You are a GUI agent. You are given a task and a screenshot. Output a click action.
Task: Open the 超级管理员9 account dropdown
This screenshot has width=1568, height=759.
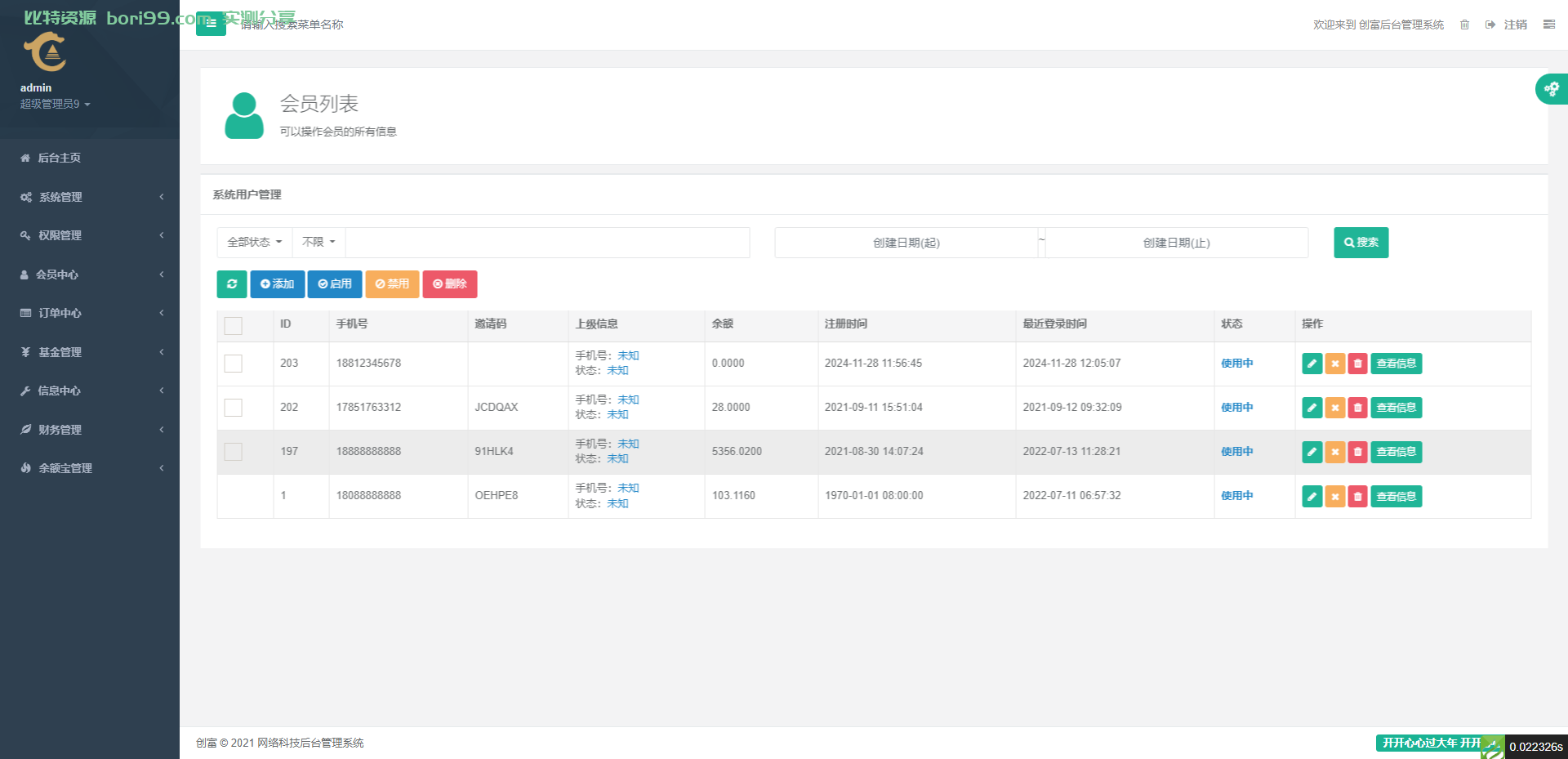click(x=56, y=104)
